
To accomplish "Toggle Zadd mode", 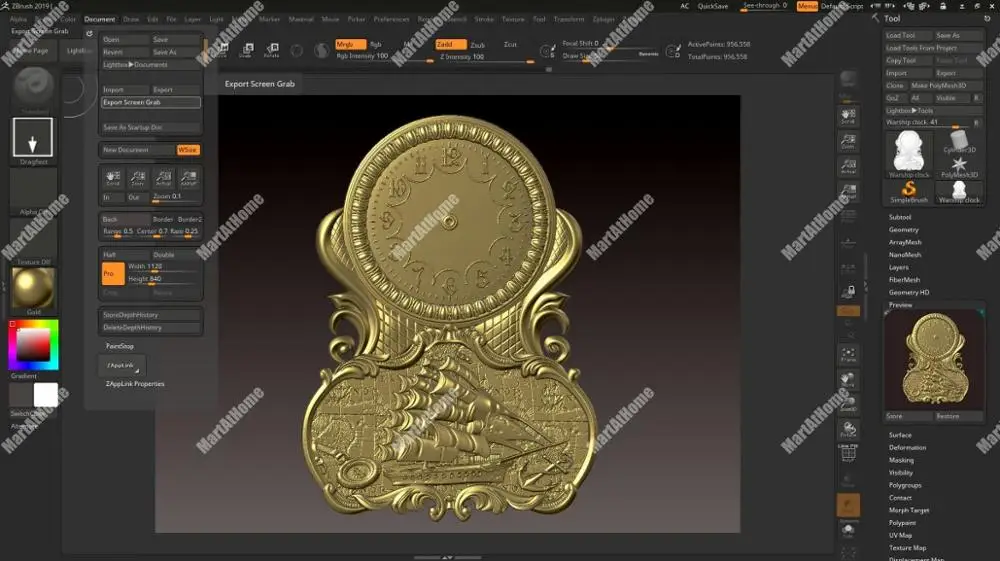I will click(450, 45).
